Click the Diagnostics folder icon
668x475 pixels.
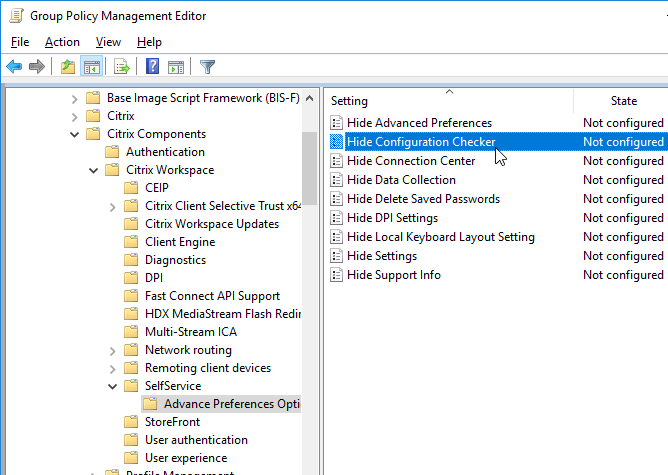(131, 260)
